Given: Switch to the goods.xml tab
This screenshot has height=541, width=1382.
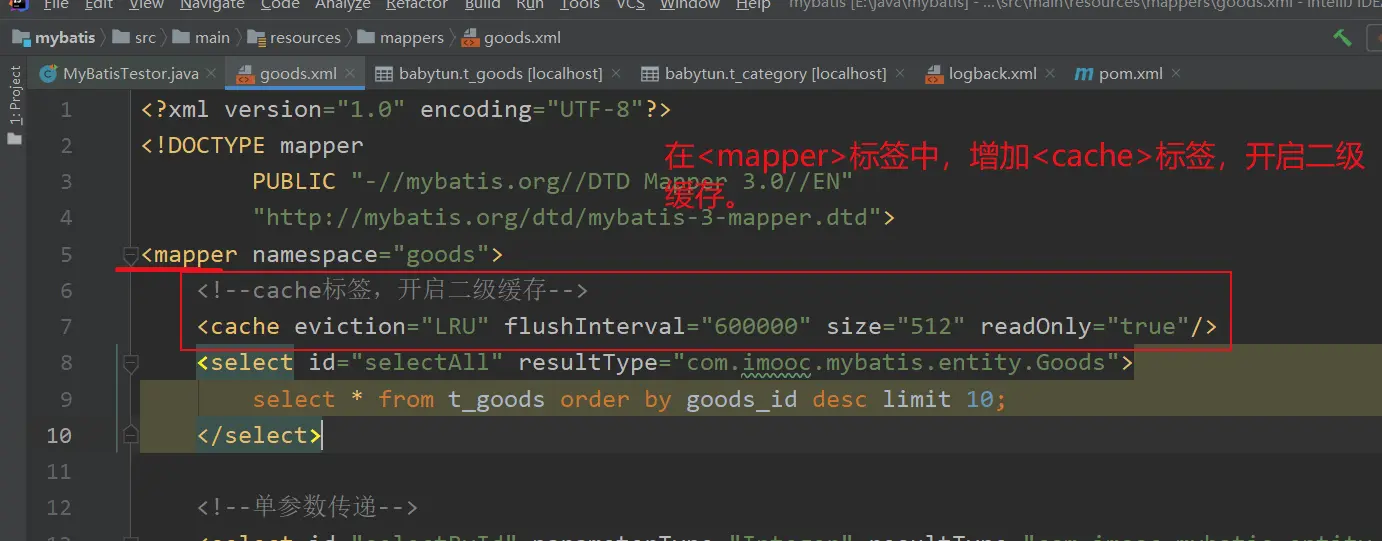Looking at the screenshot, I should [297, 74].
